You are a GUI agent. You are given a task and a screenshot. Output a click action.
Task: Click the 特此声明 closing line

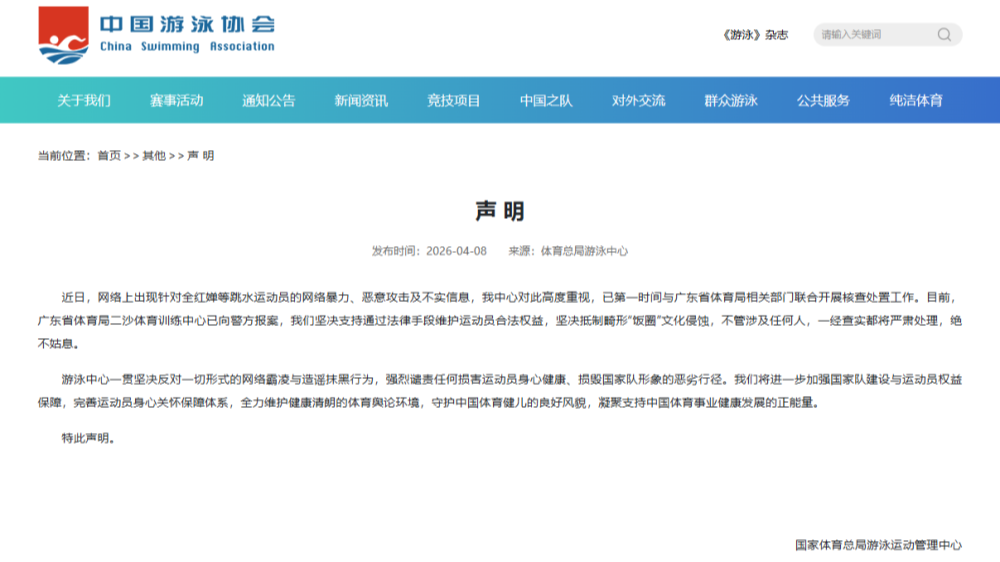pyautogui.click(x=88, y=438)
